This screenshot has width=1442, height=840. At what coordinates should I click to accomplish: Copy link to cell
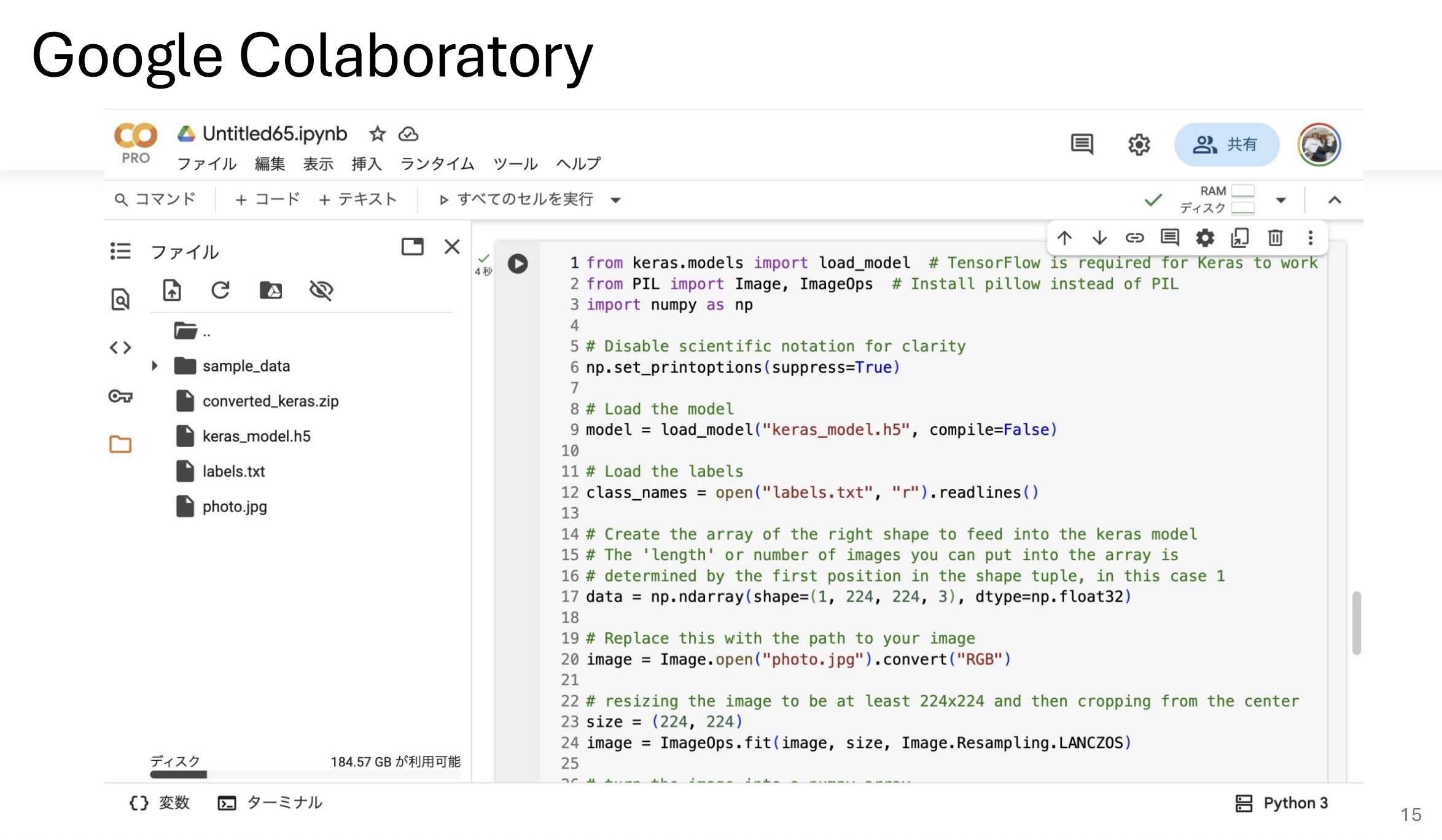click(1134, 238)
